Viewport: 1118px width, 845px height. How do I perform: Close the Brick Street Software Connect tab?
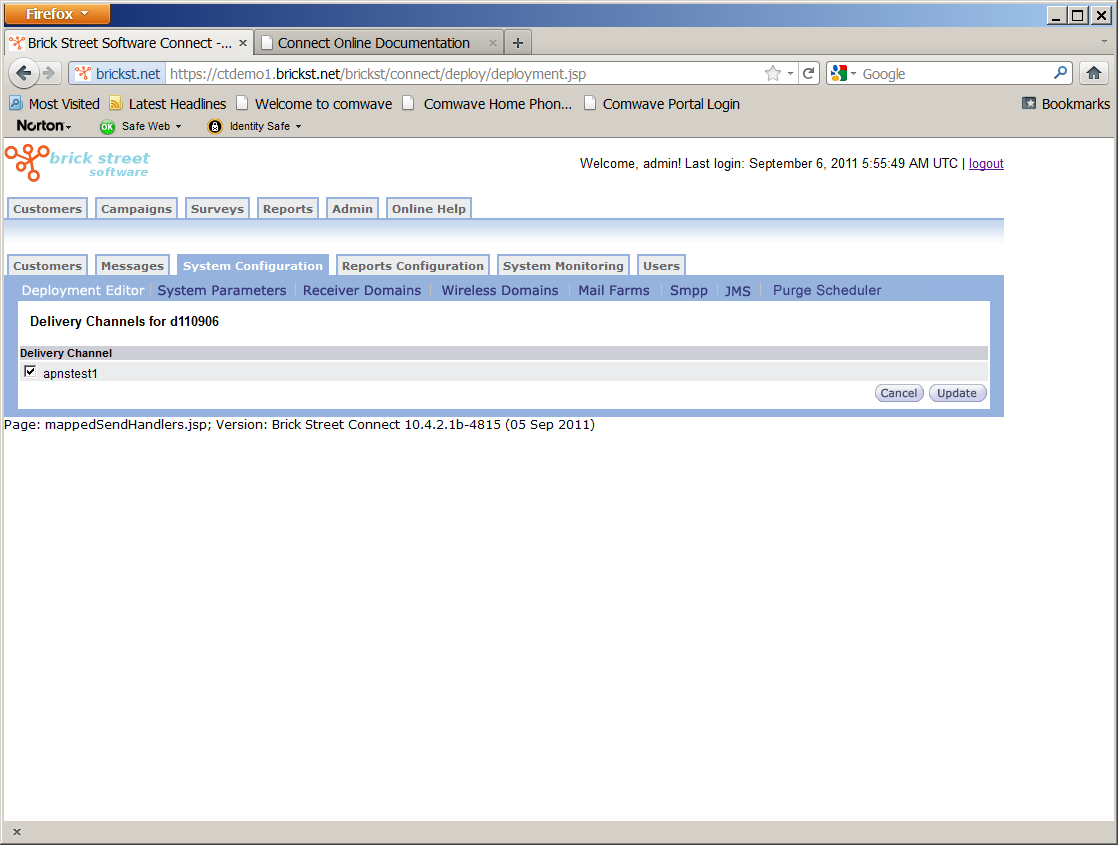pos(243,43)
